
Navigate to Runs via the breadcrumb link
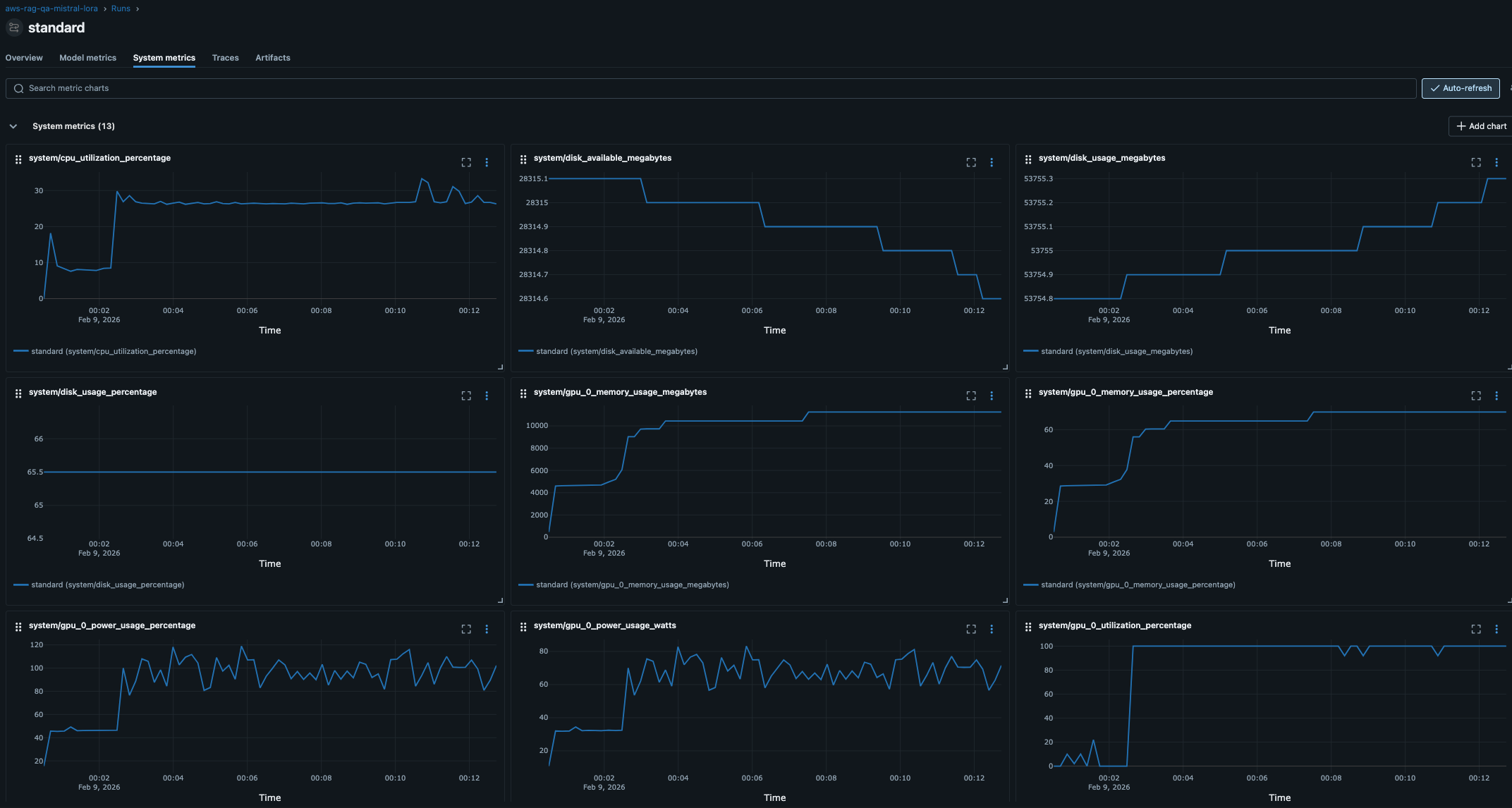tap(121, 8)
